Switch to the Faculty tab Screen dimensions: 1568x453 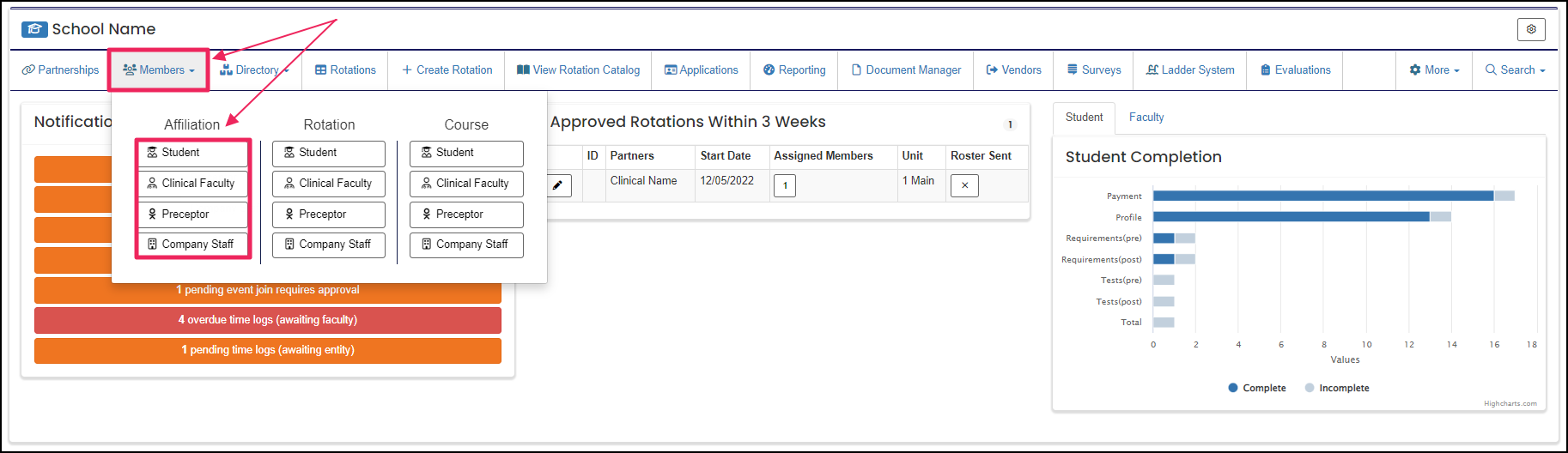[1146, 118]
